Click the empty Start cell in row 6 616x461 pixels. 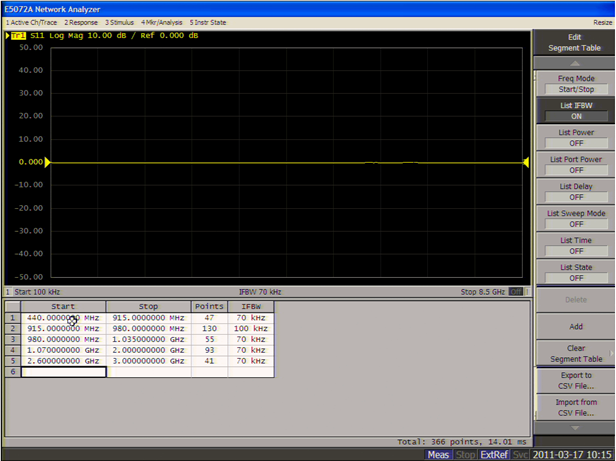coord(64,372)
